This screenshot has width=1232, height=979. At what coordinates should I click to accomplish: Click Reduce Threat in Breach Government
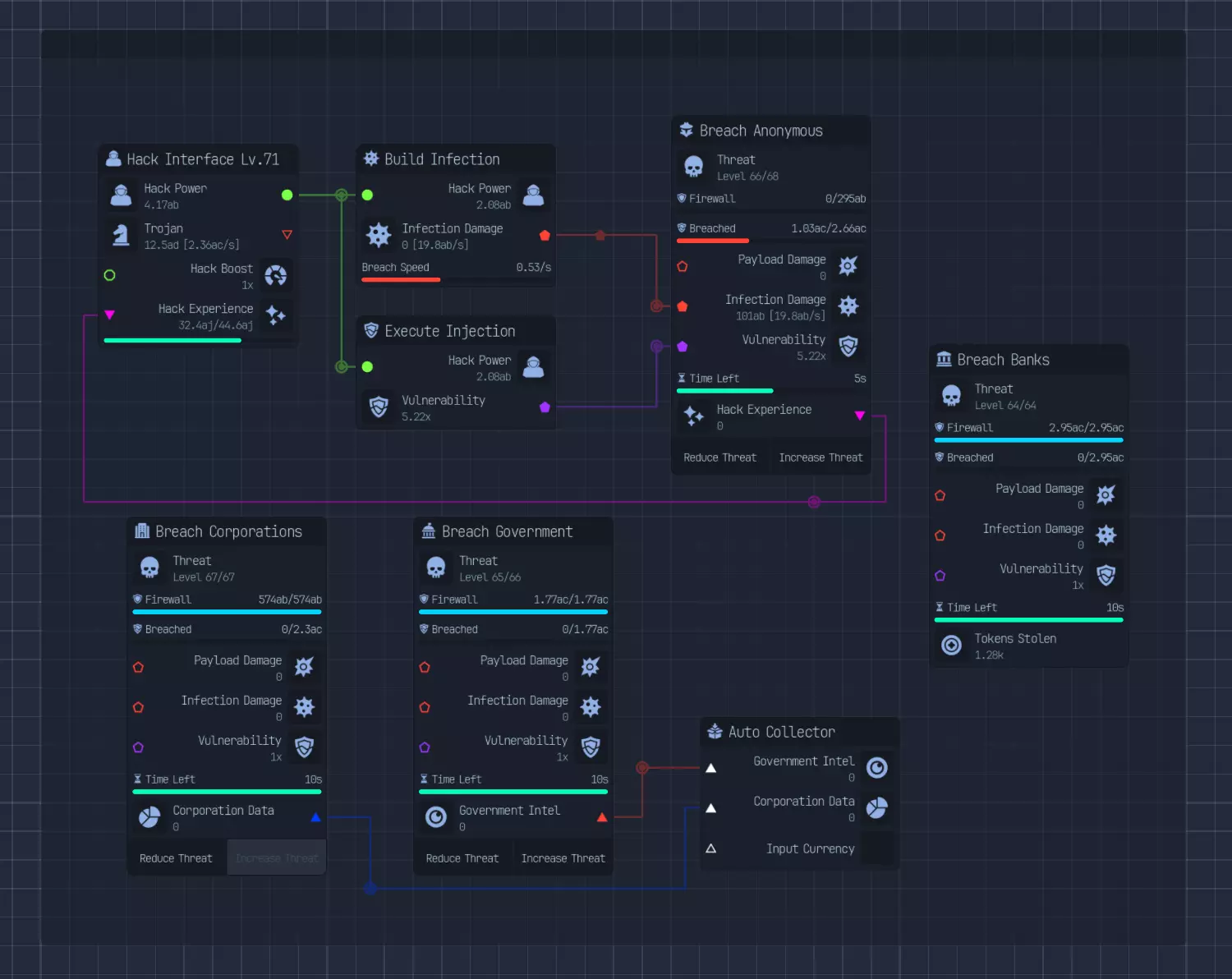click(x=462, y=858)
